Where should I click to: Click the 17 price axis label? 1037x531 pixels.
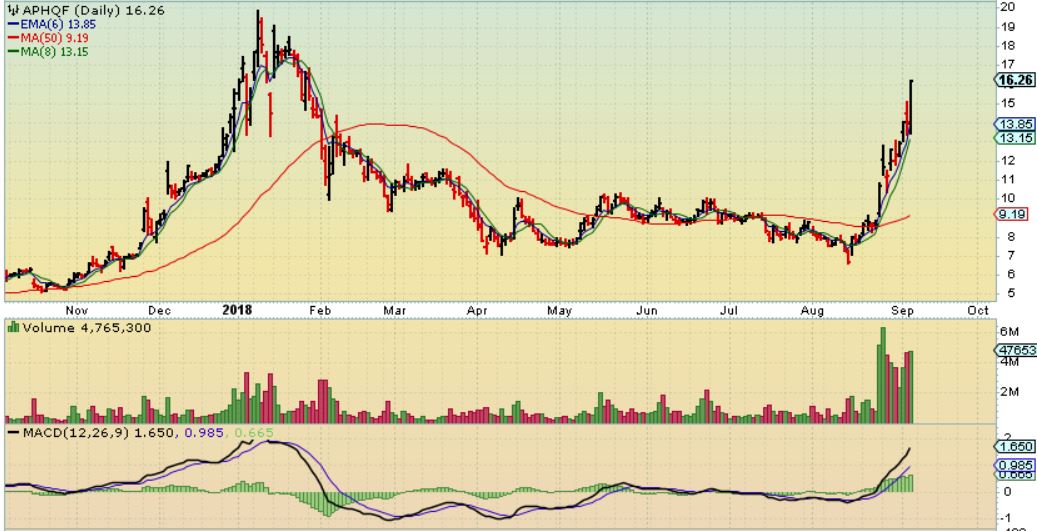(x=1009, y=64)
